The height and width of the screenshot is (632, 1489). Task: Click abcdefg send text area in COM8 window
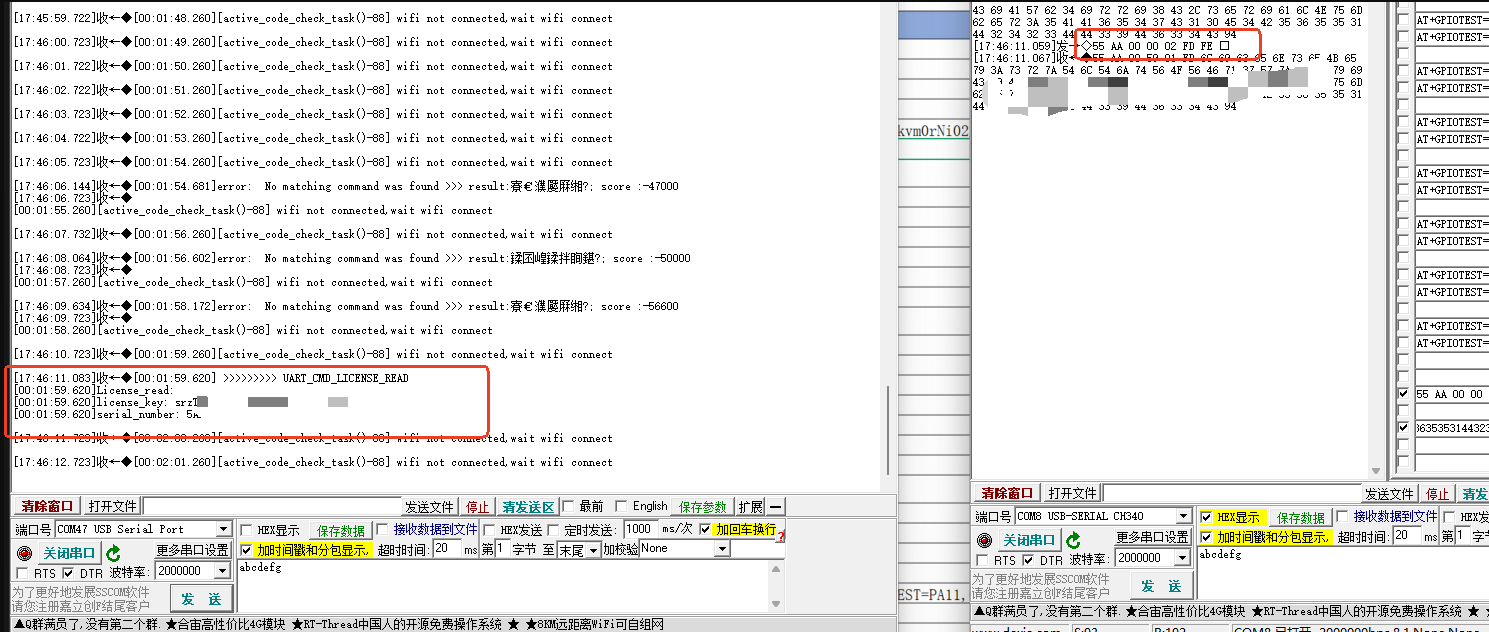(1343, 574)
